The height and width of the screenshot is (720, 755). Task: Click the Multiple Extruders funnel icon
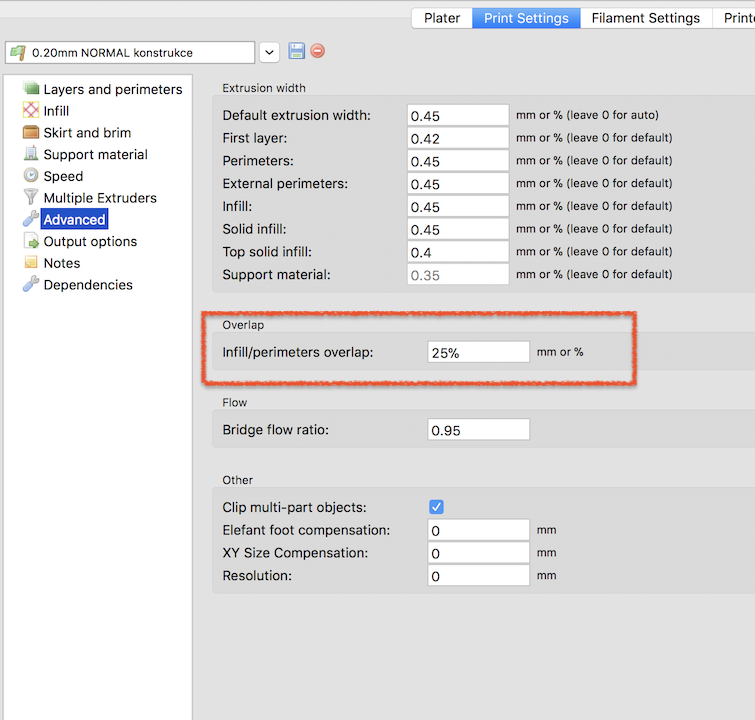coord(31,198)
